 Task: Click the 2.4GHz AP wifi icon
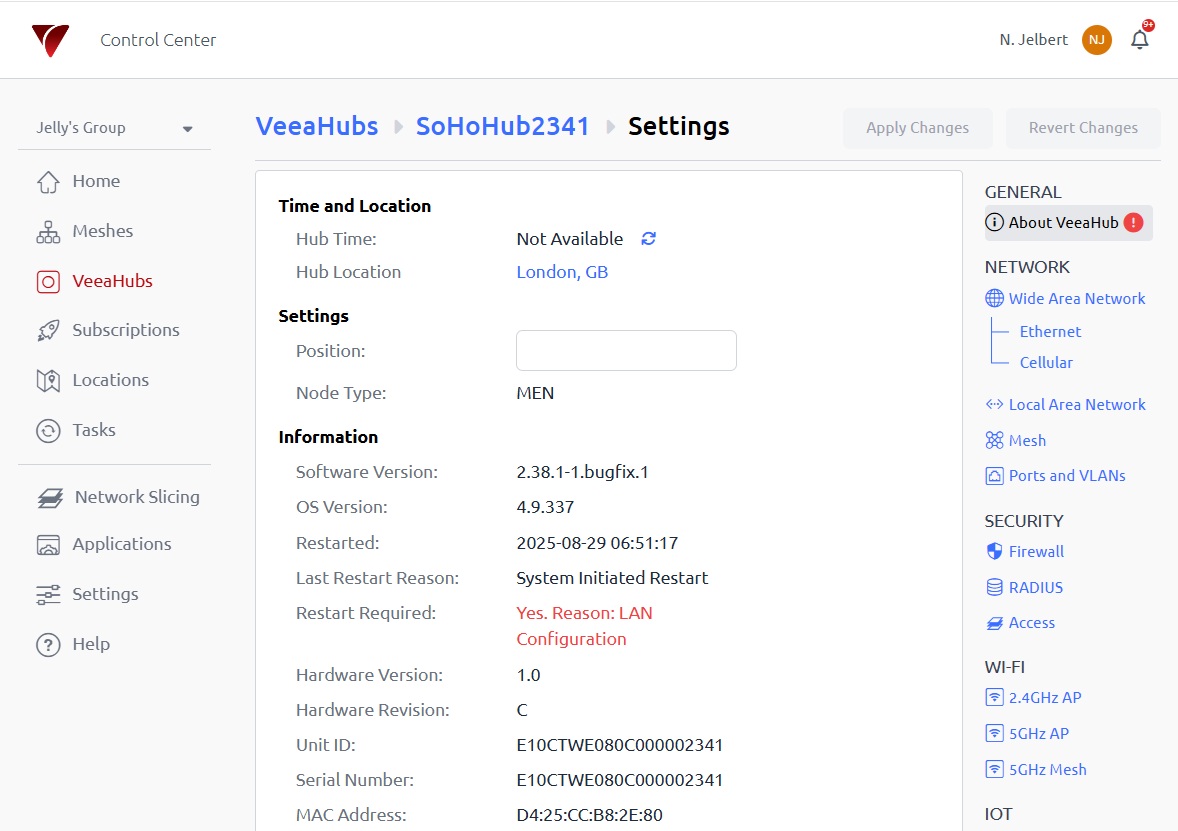994,697
